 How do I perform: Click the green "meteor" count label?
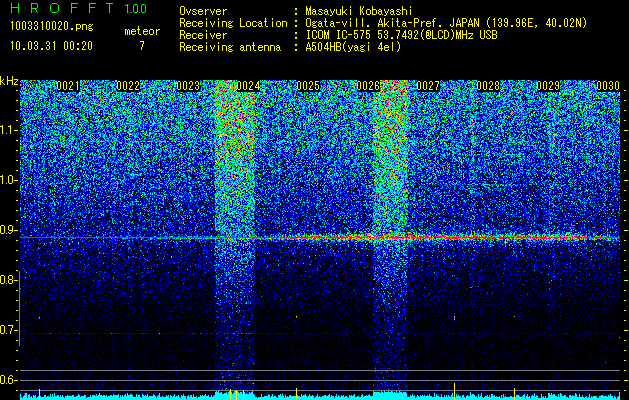click(x=142, y=31)
